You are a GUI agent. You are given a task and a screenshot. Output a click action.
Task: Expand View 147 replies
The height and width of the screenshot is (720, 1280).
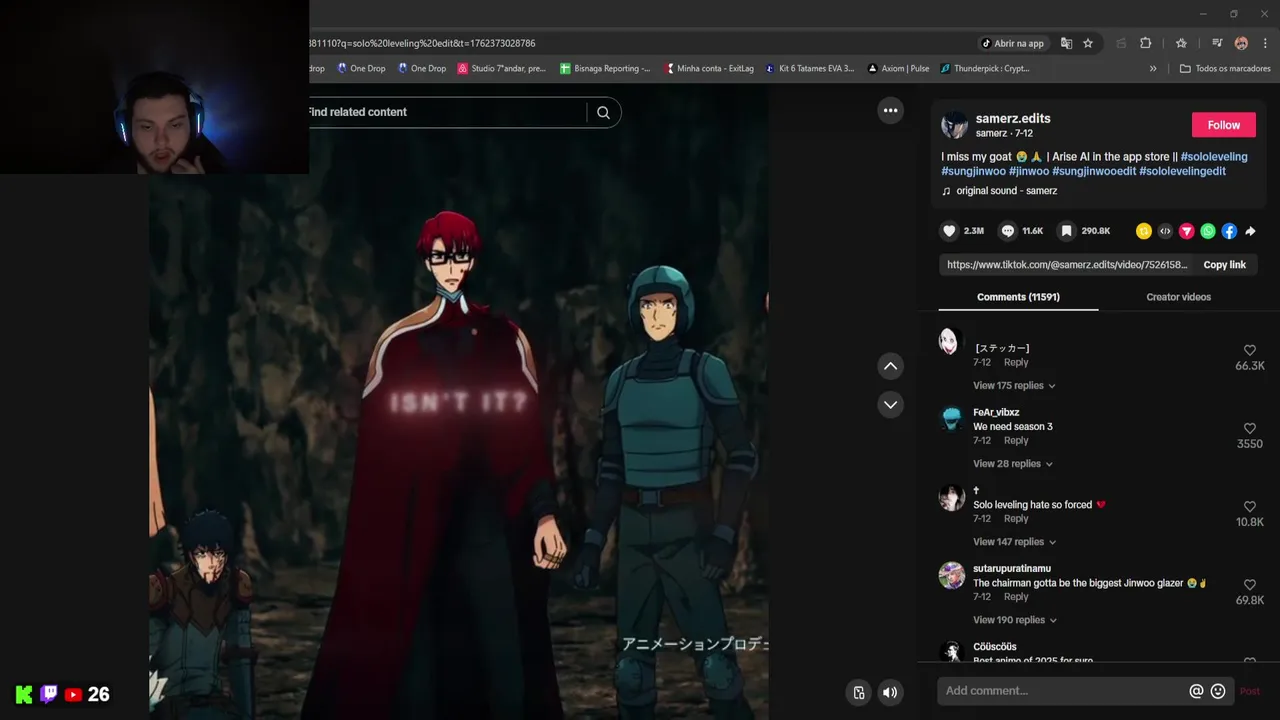(1014, 542)
